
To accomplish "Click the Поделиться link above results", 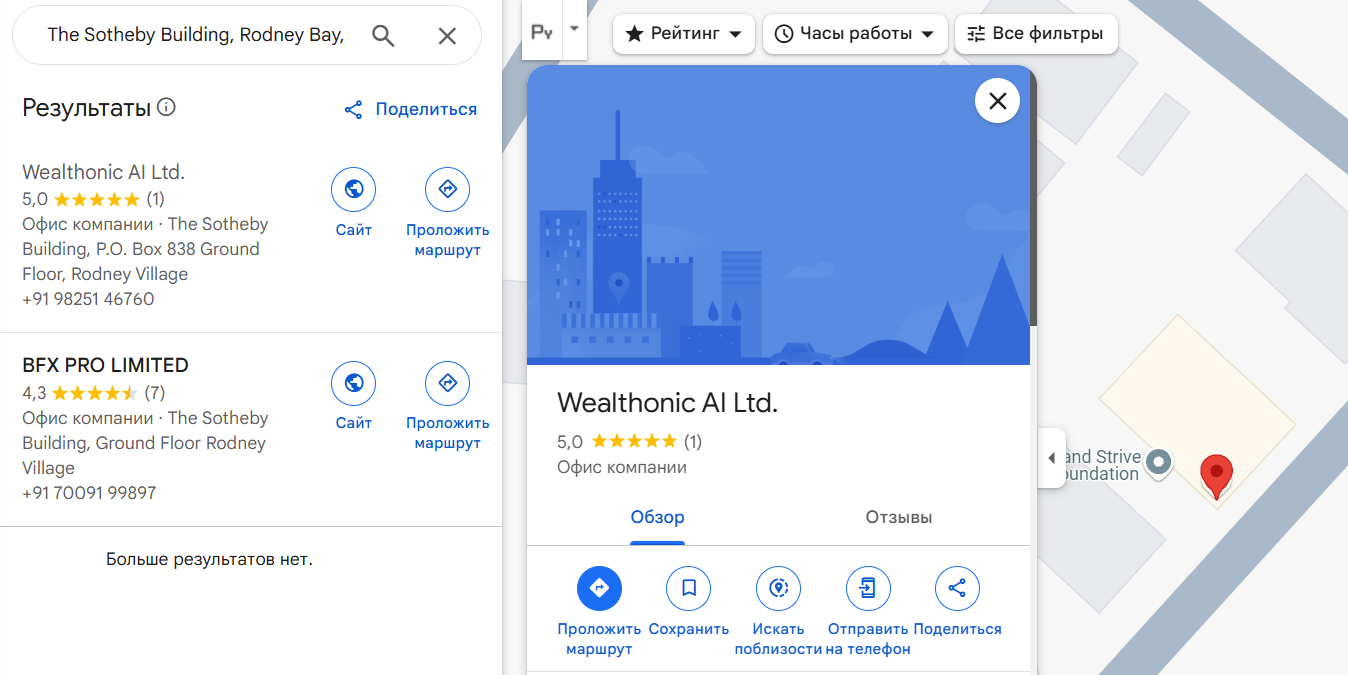I will coord(410,109).
